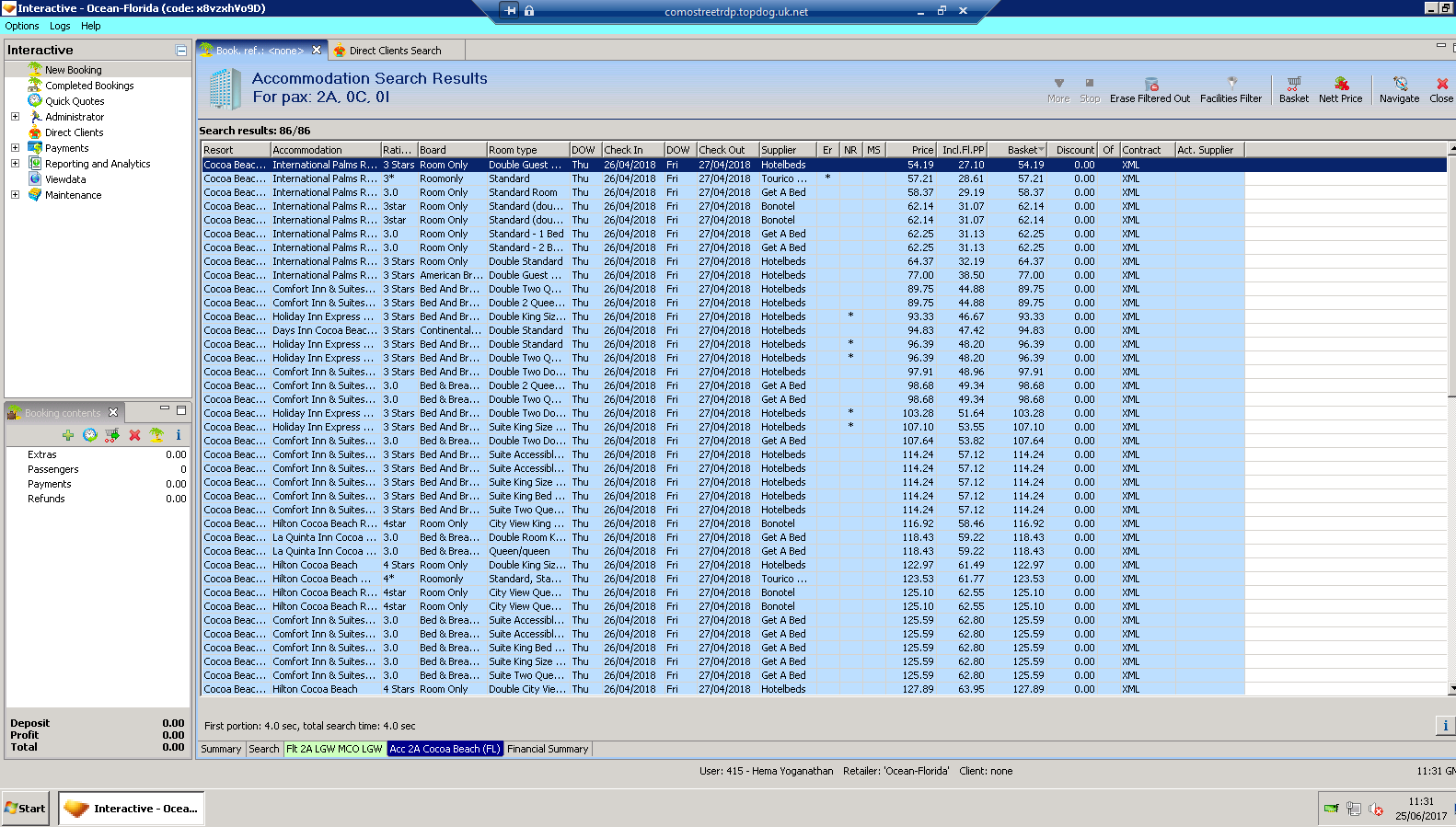Switch to the Search bottom tab

(264, 749)
